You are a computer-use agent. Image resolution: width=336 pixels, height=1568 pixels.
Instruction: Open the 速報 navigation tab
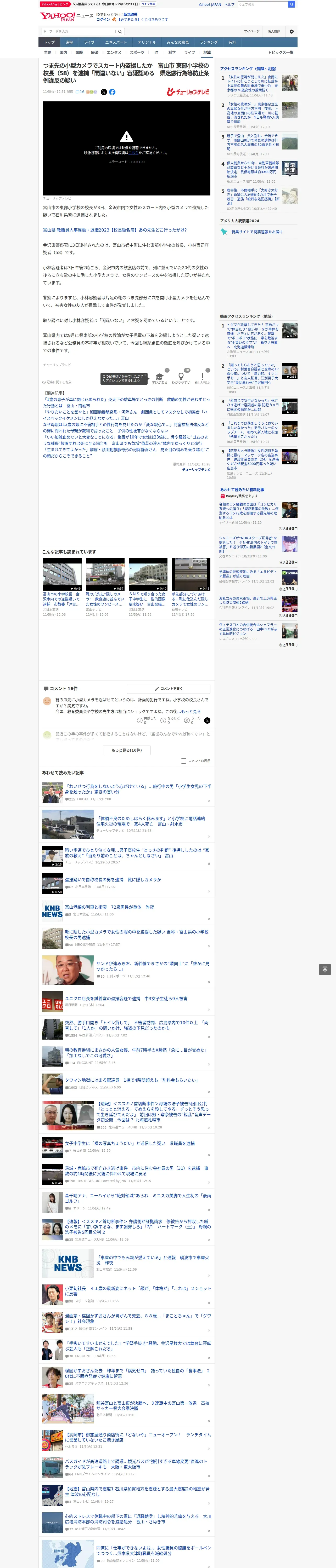[69, 43]
